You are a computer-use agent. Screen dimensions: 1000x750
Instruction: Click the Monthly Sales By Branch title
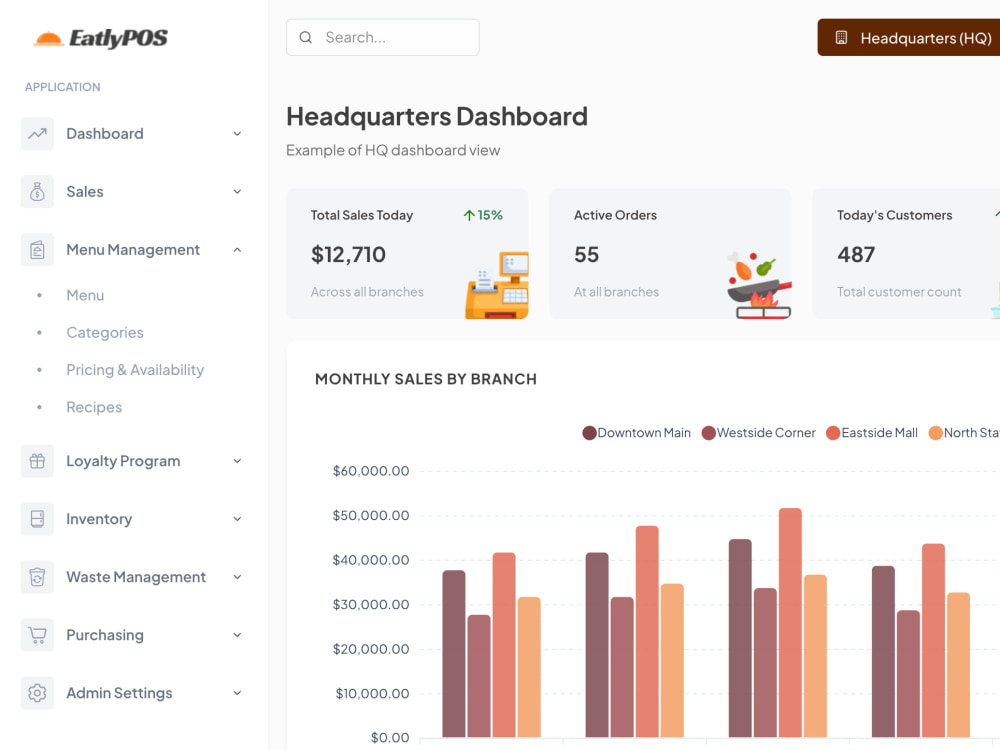coord(426,379)
